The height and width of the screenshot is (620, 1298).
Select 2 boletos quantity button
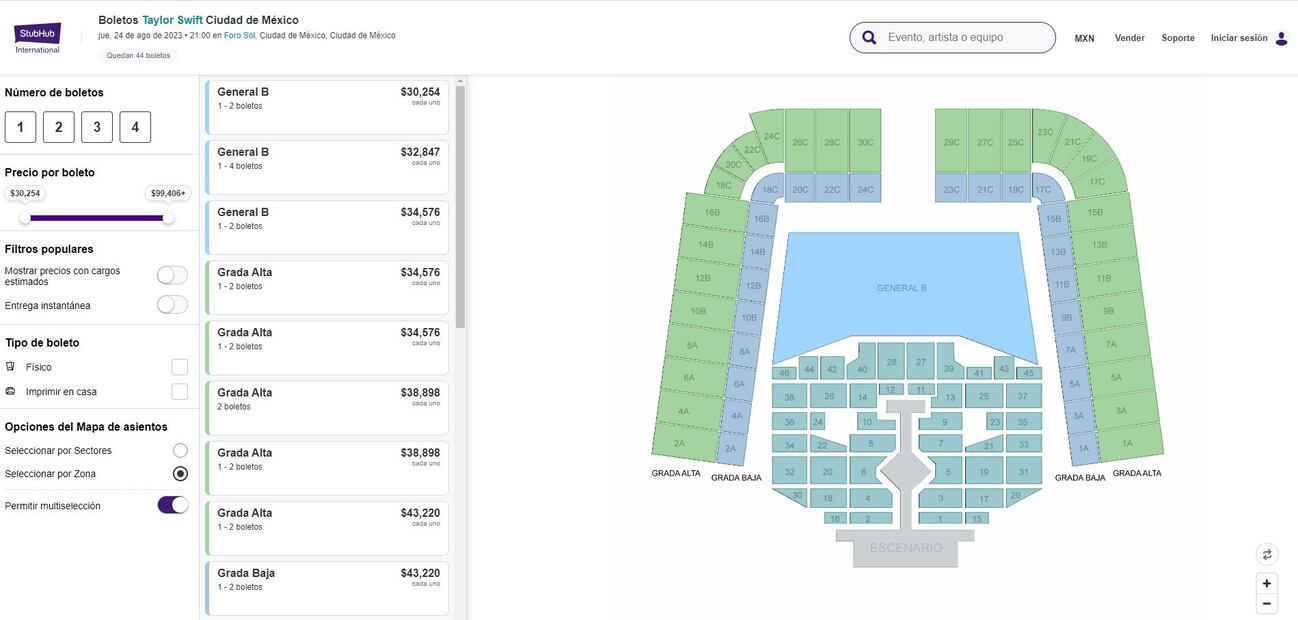coord(58,127)
